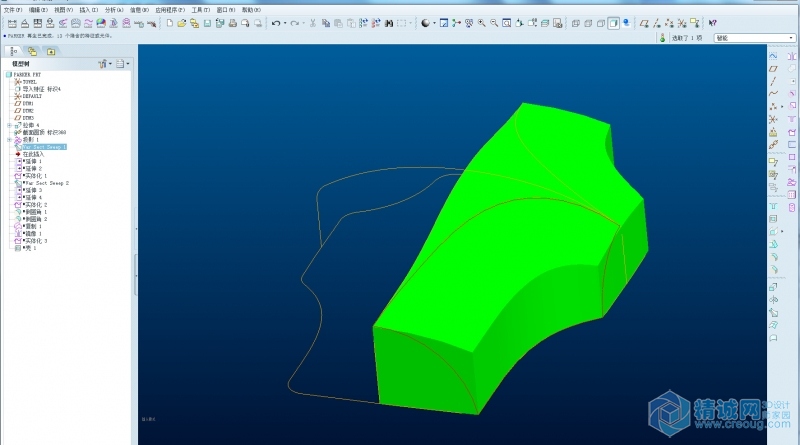Image resolution: width=800 pixels, height=445 pixels.
Task: Click the 在此插入 insert marker
Action: coord(30,154)
